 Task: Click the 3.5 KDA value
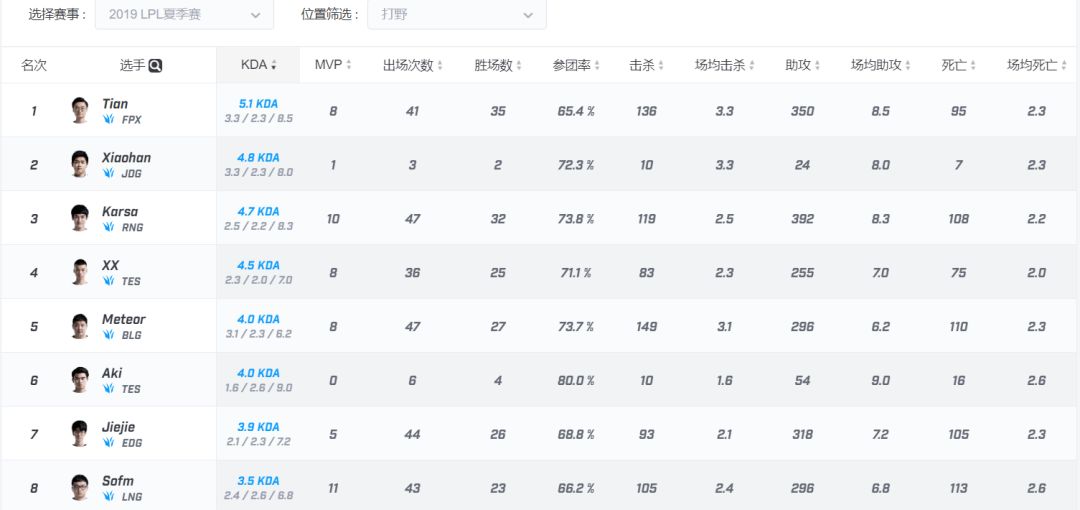click(258, 481)
